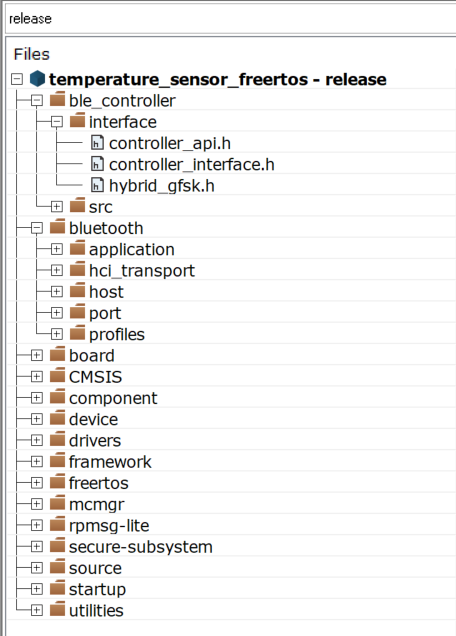This screenshot has width=456, height=636.
Task: Select the startup folder label
Action: pos(97,589)
